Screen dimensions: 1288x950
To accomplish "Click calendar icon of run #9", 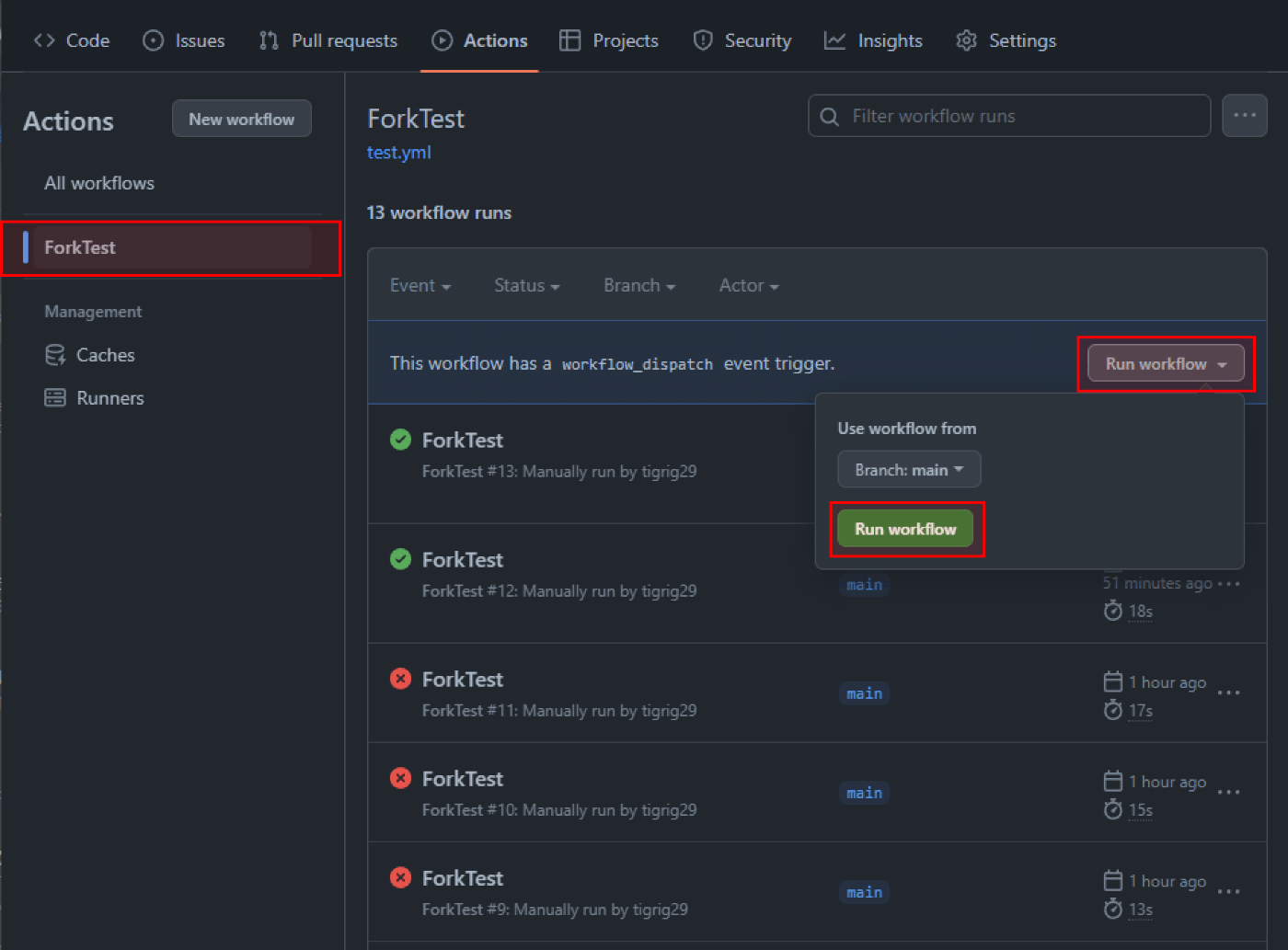I will click(1113, 880).
